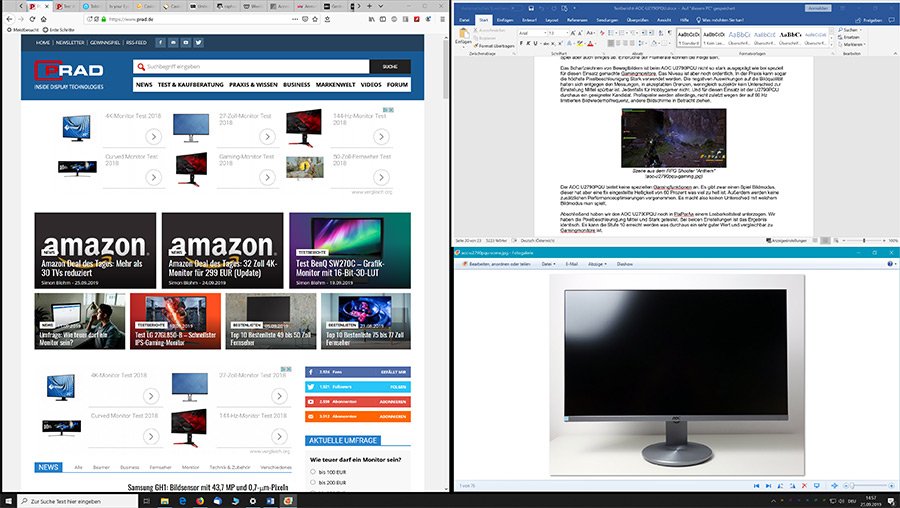This screenshot has width=900, height=508.
Task: Open Firefox library icon
Action: 372,19
